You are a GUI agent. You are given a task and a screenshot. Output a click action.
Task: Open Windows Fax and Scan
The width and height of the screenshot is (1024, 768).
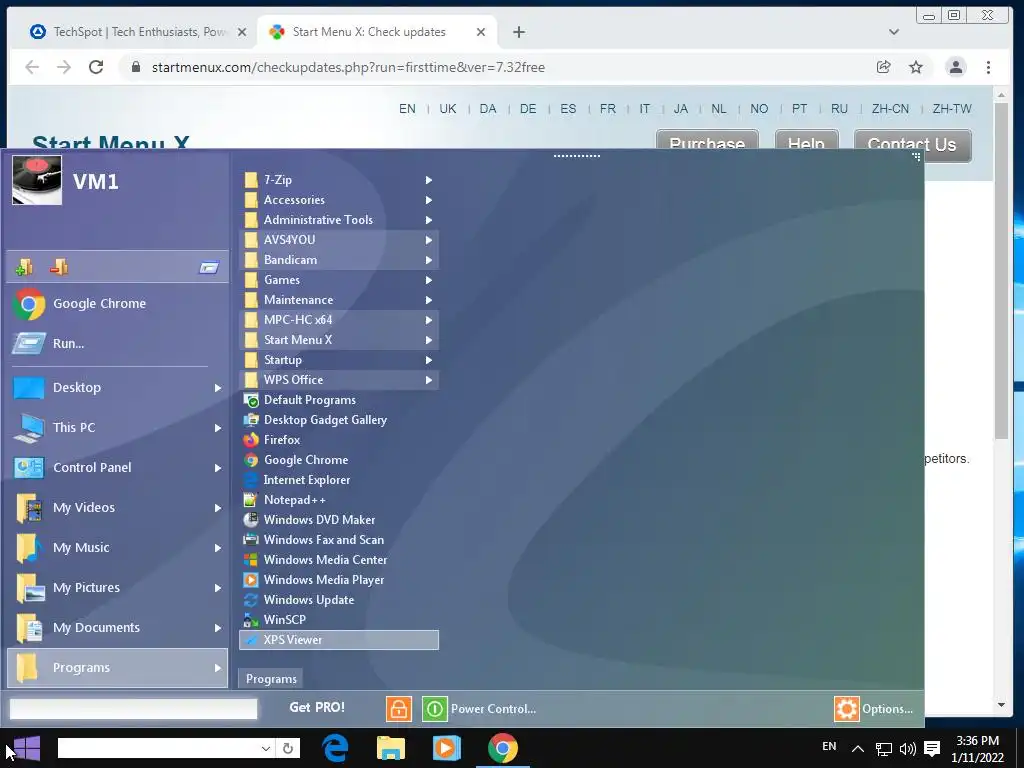pos(339,540)
